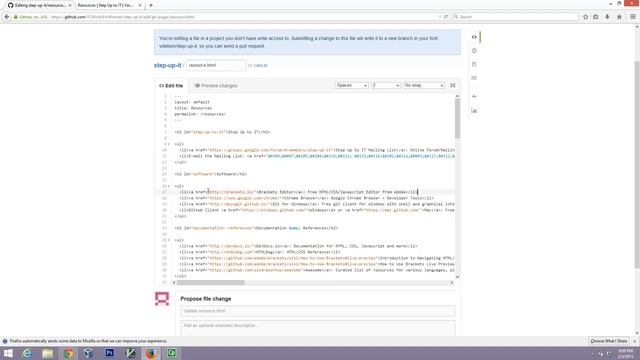Open the Code (eye) icon in right sidebar
640x360 pixels.
474,37
